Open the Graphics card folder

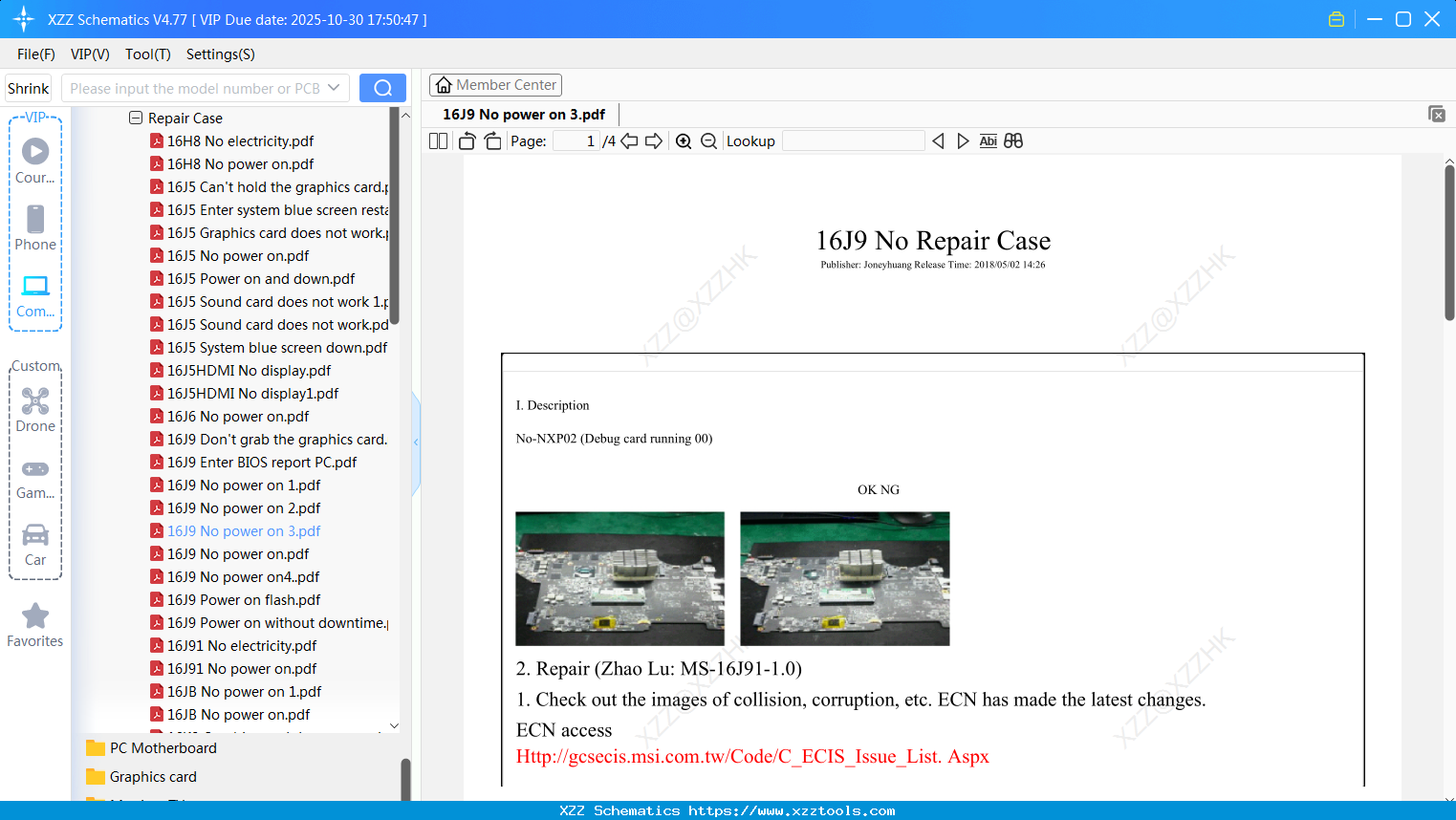[x=153, y=777]
